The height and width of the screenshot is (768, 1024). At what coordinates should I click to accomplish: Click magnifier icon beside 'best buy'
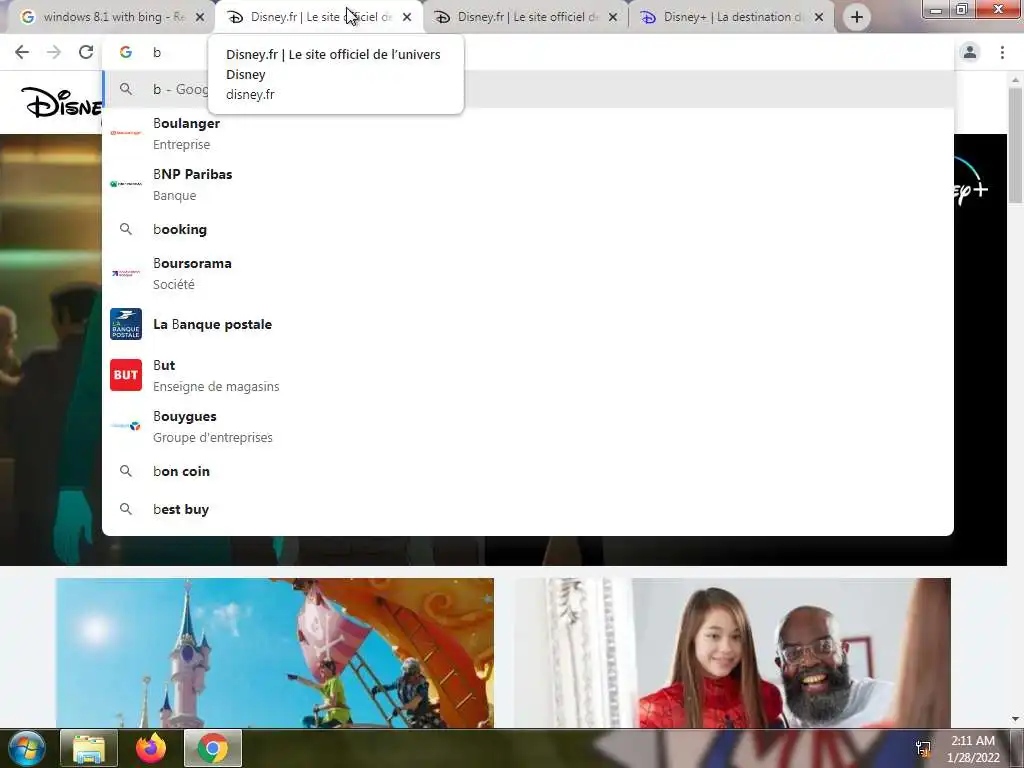(126, 509)
